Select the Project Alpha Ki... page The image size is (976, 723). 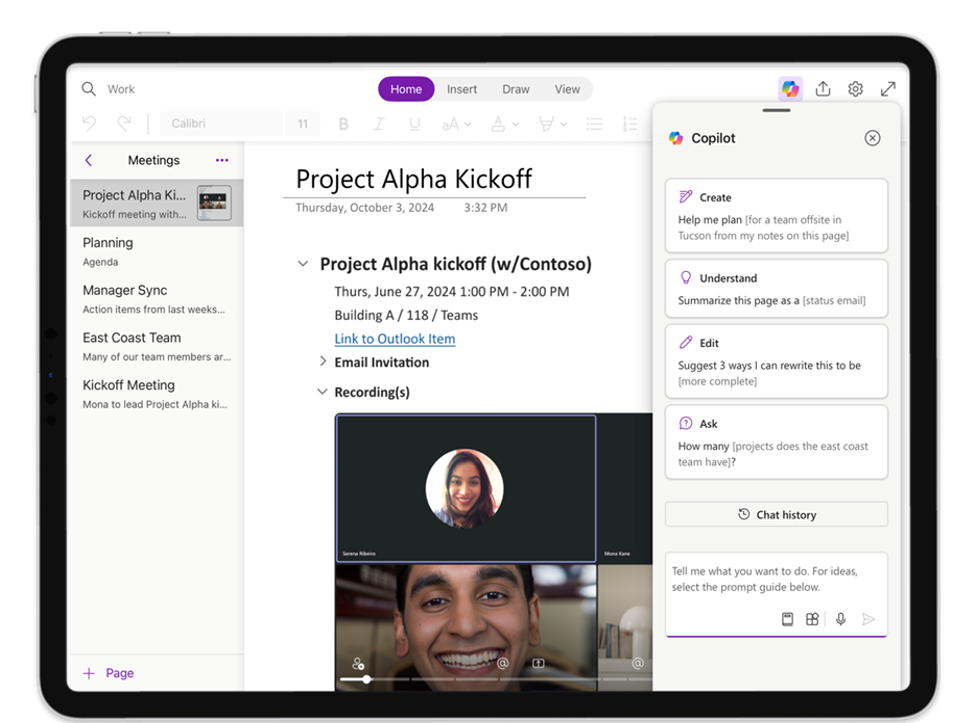coord(156,203)
